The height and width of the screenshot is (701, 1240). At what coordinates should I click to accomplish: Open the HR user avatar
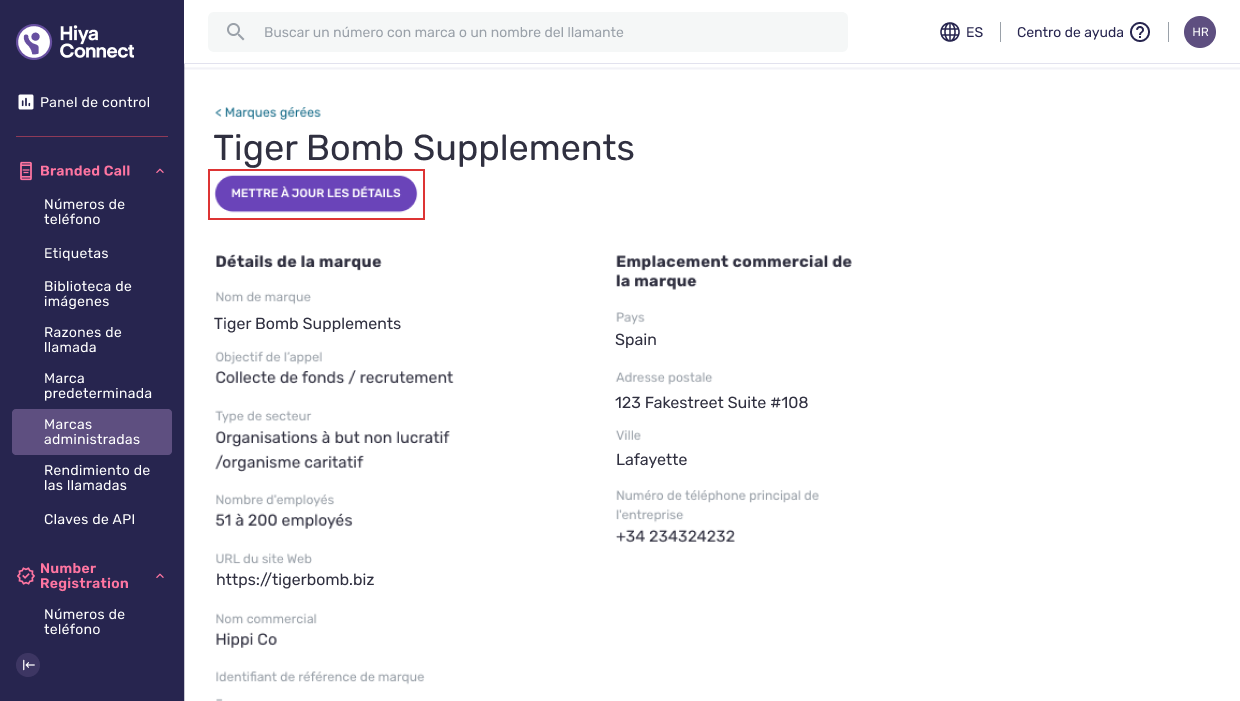click(1200, 32)
